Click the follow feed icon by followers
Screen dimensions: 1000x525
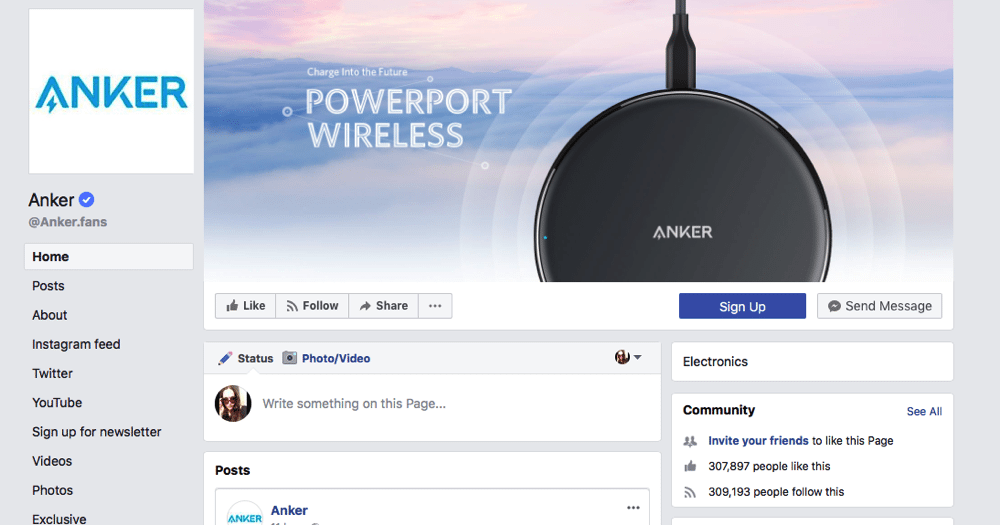pos(690,492)
